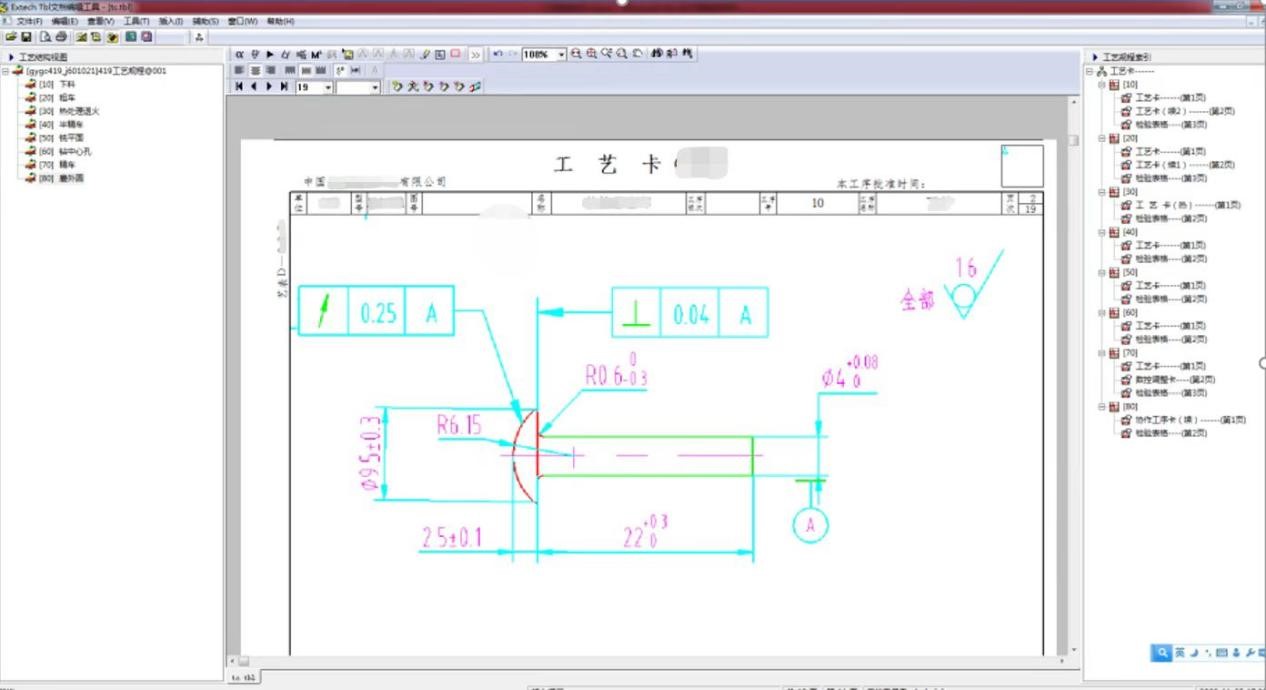This screenshot has height=690, width=1266.
Task: Click the undo arrow icon
Action: 498,54
